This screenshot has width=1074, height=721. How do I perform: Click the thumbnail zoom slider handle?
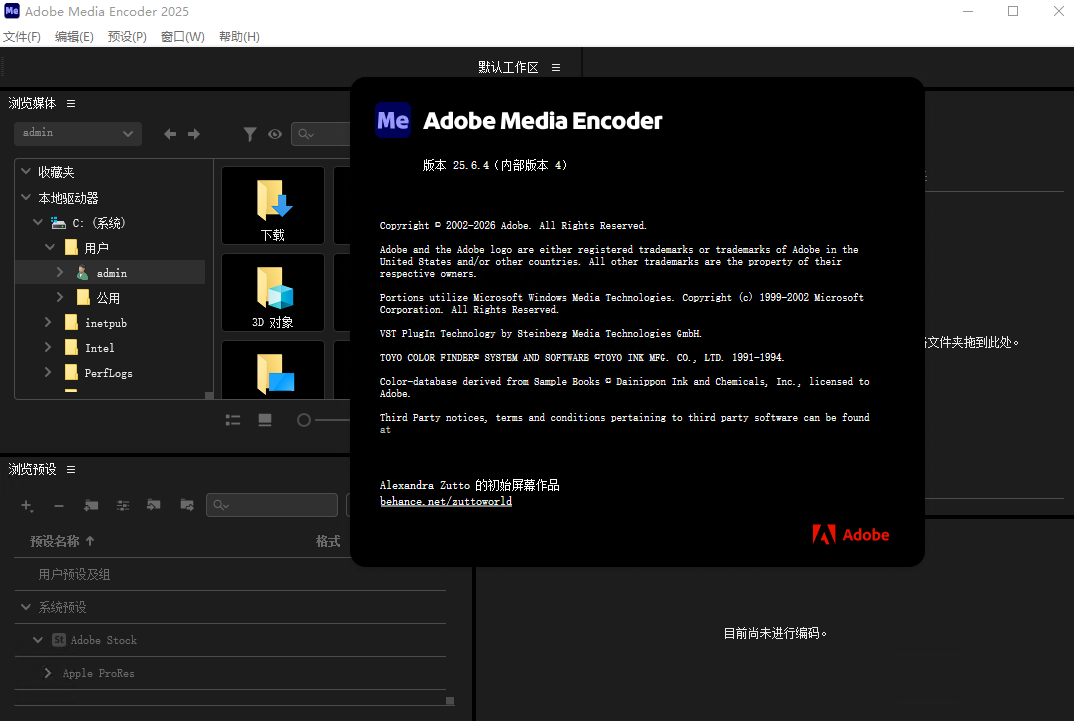[x=303, y=420]
